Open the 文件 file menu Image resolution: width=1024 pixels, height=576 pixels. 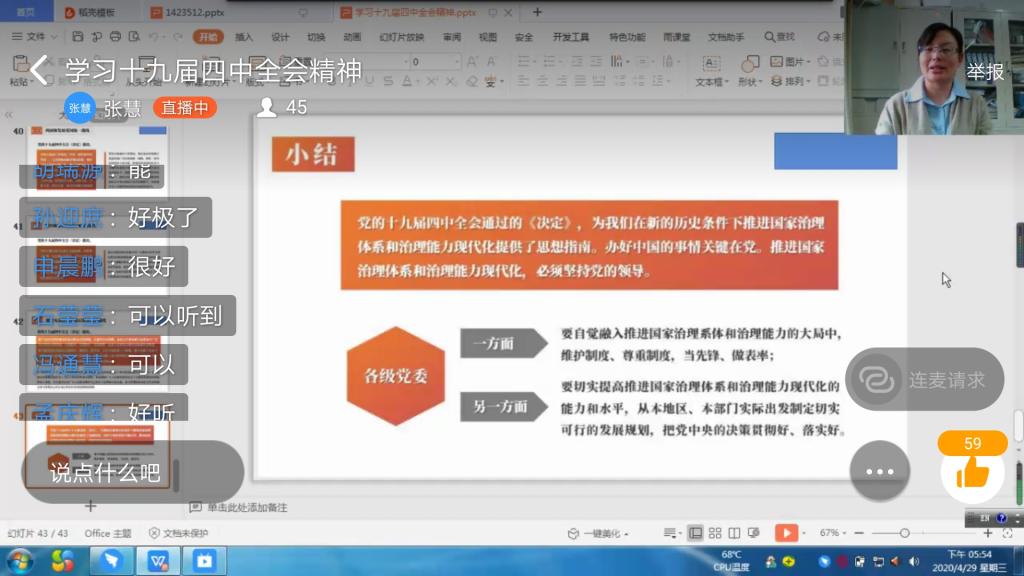coord(35,37)
